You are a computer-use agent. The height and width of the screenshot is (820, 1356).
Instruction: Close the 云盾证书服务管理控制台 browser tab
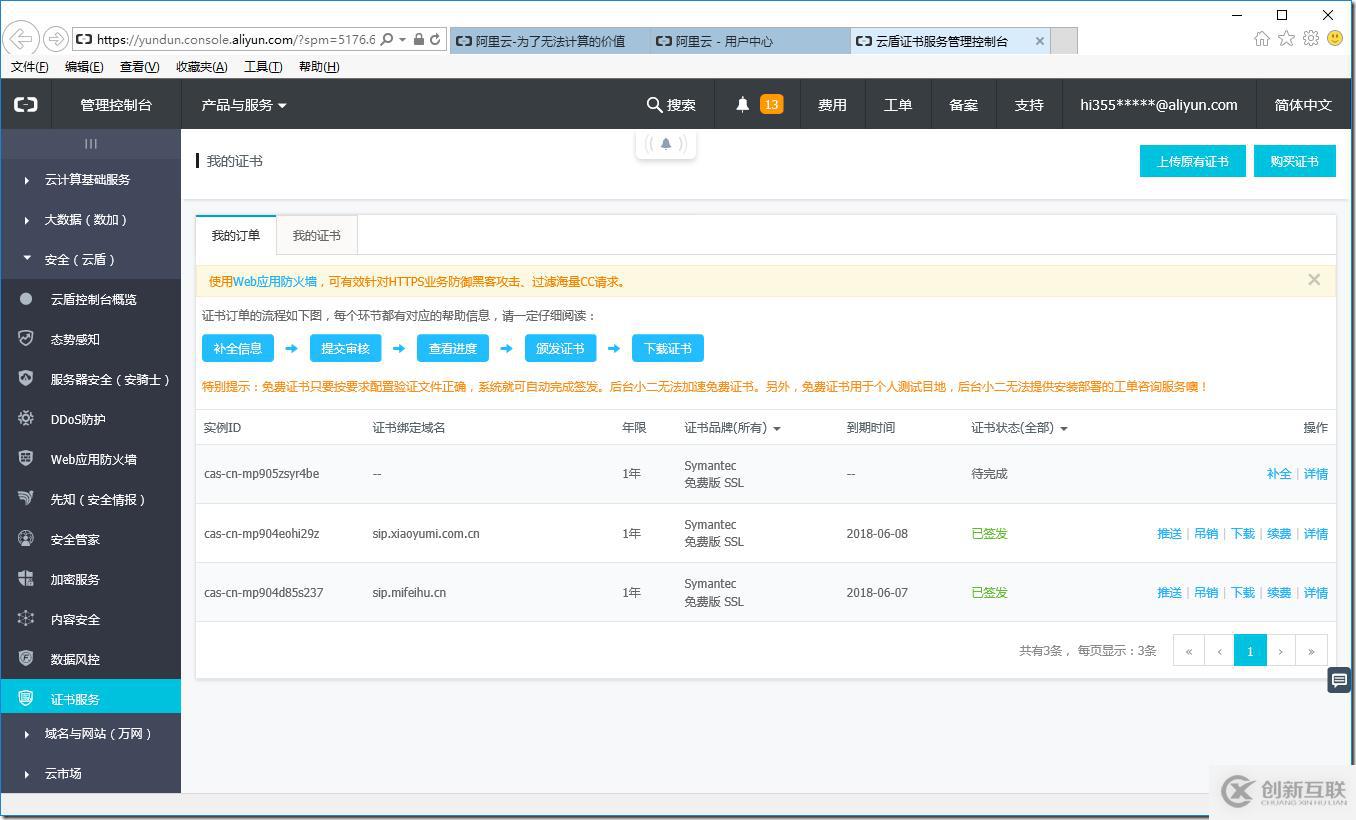1040,41
